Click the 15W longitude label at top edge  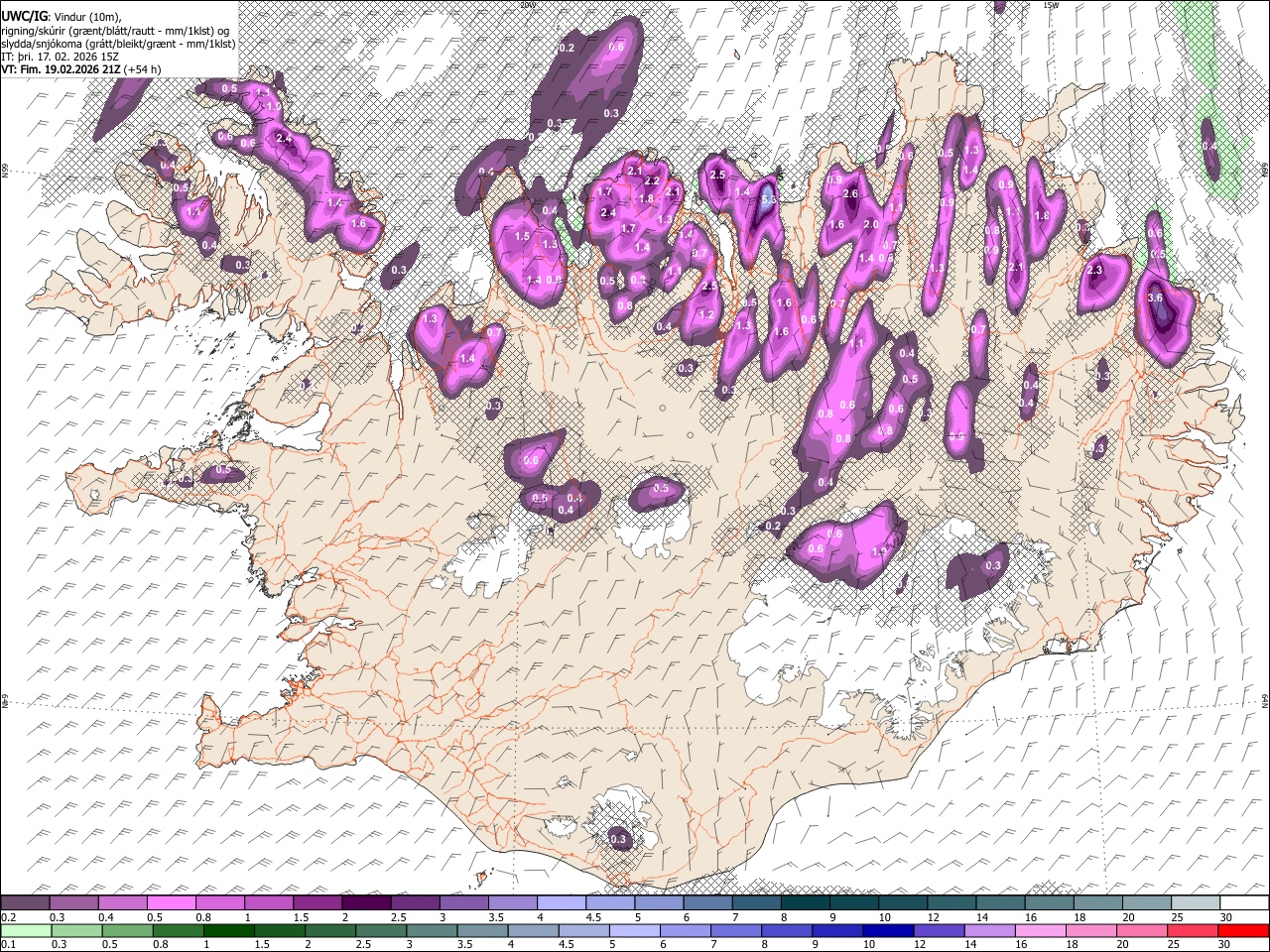[1050, 4]
